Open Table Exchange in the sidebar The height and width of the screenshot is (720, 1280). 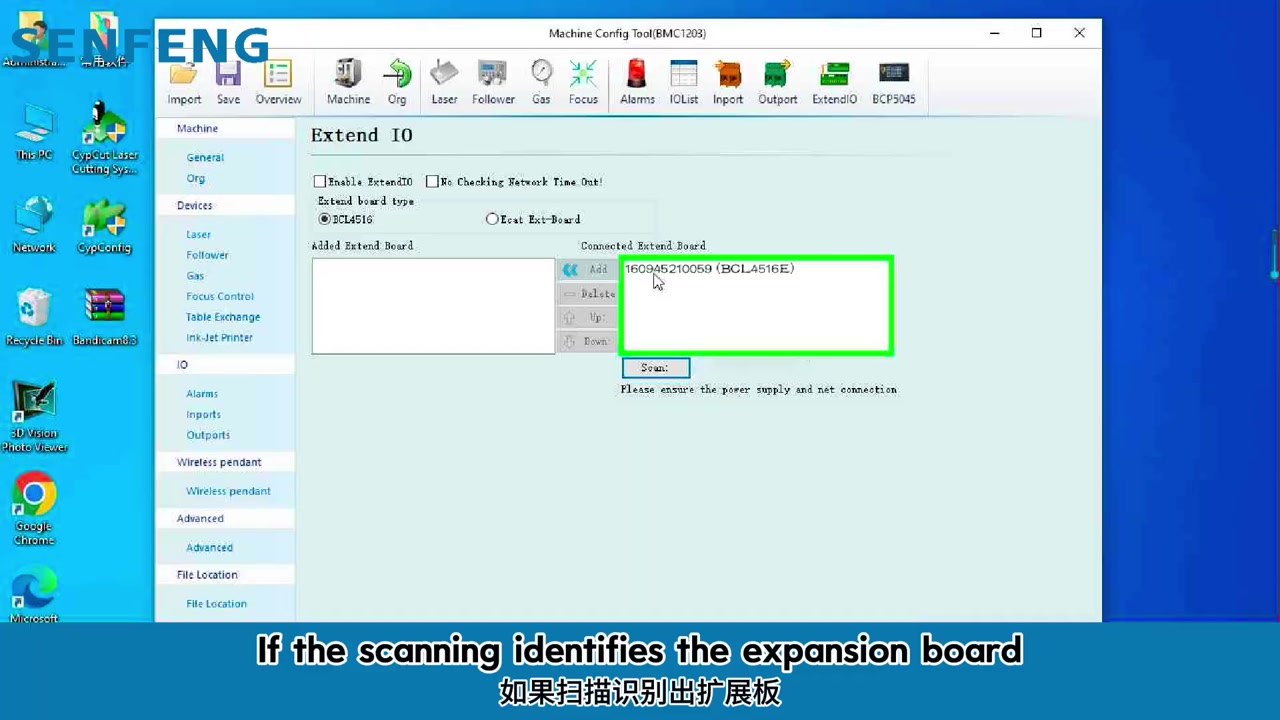click(223, 317)
